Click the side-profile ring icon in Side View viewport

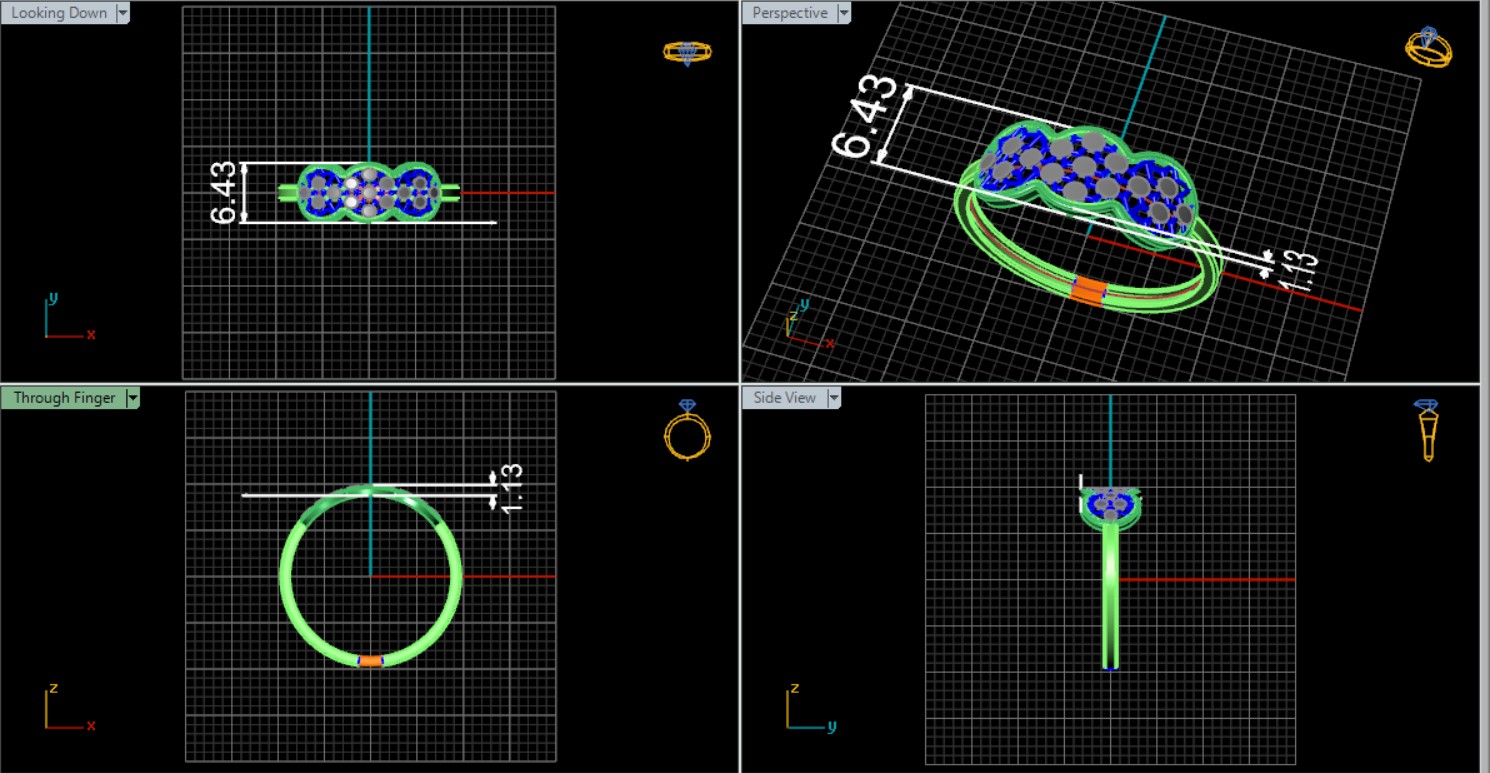click(1427, 430)
